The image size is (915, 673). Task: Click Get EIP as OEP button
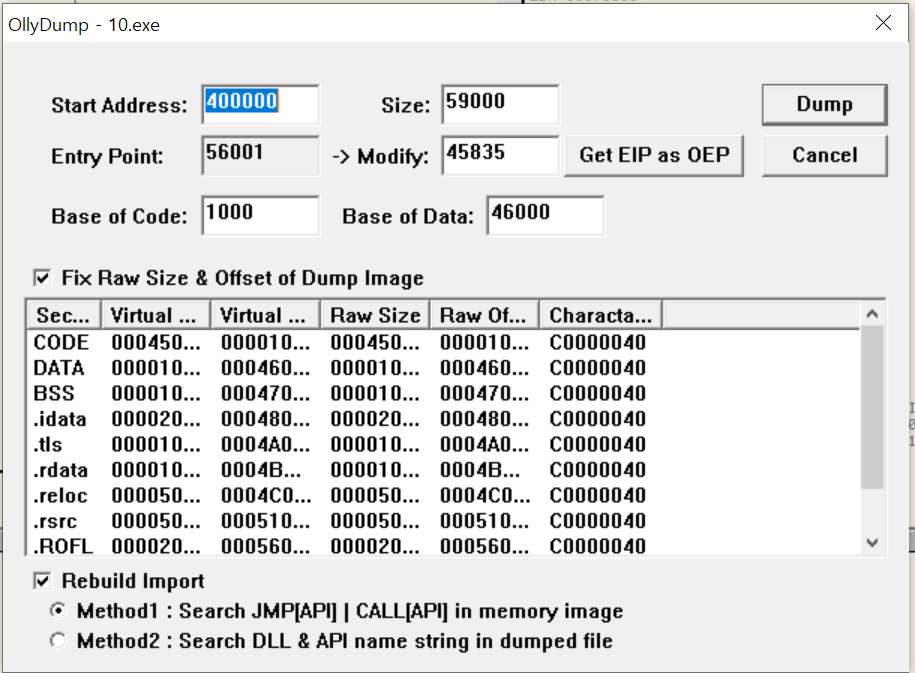(x=654, y=155)
